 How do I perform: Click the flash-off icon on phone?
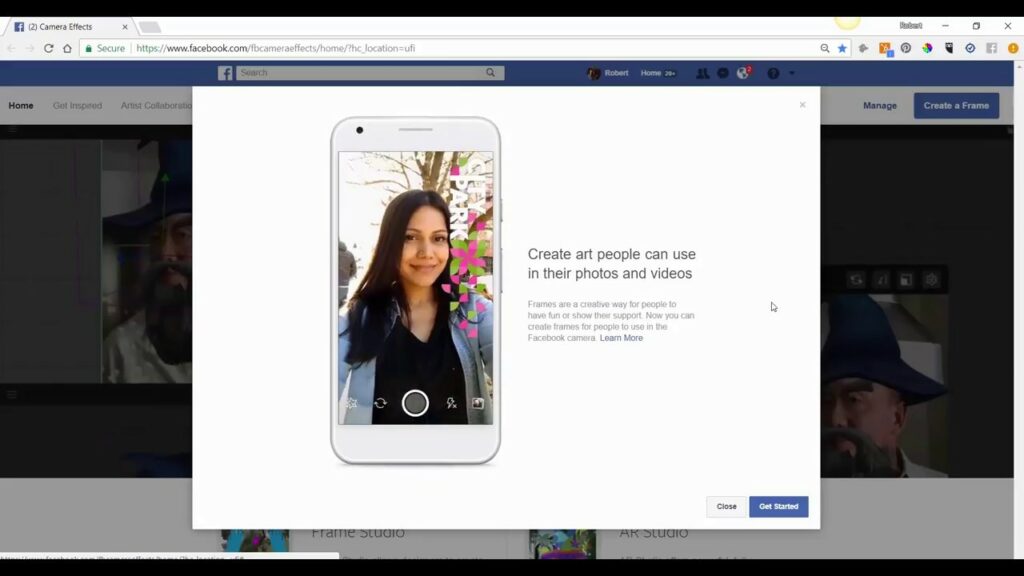451,404
